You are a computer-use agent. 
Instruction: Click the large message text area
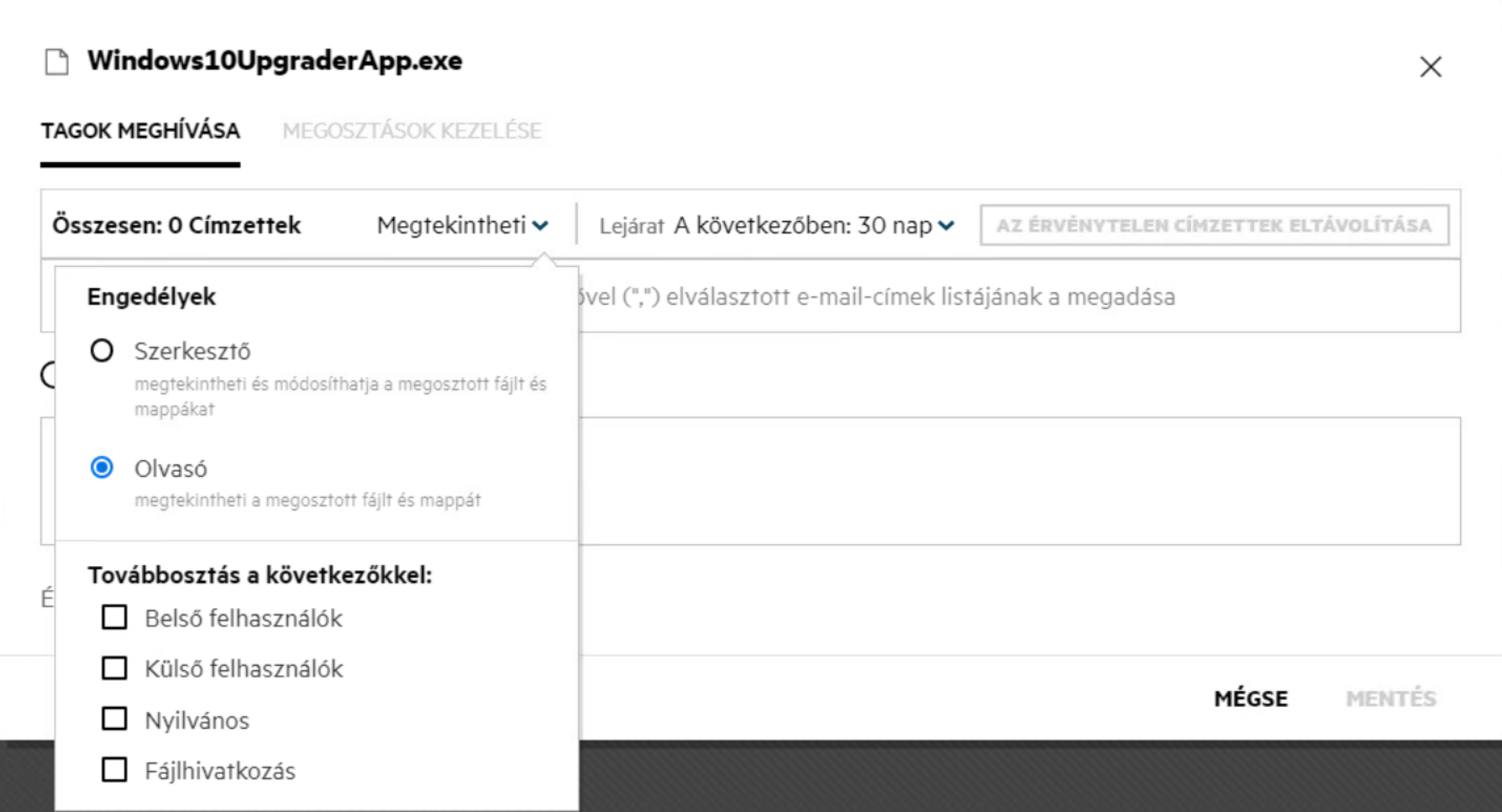pyautogui.click(x=1008, y=480)
